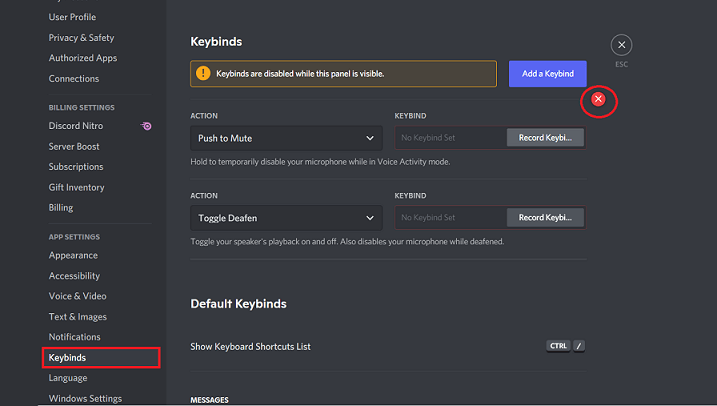
Task: Click Add a Keybind button
Action: point(547,74)
